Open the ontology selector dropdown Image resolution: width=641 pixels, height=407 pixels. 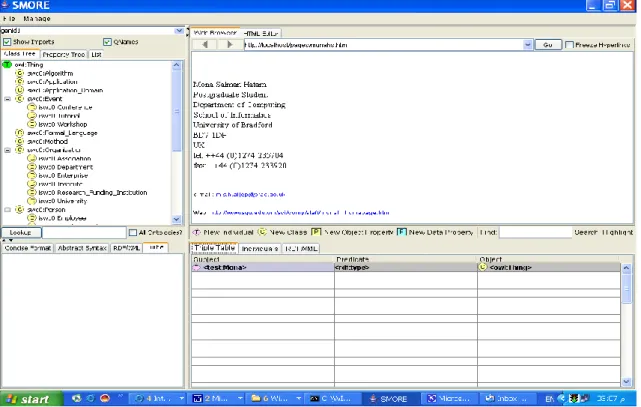[x=179, y=31]
